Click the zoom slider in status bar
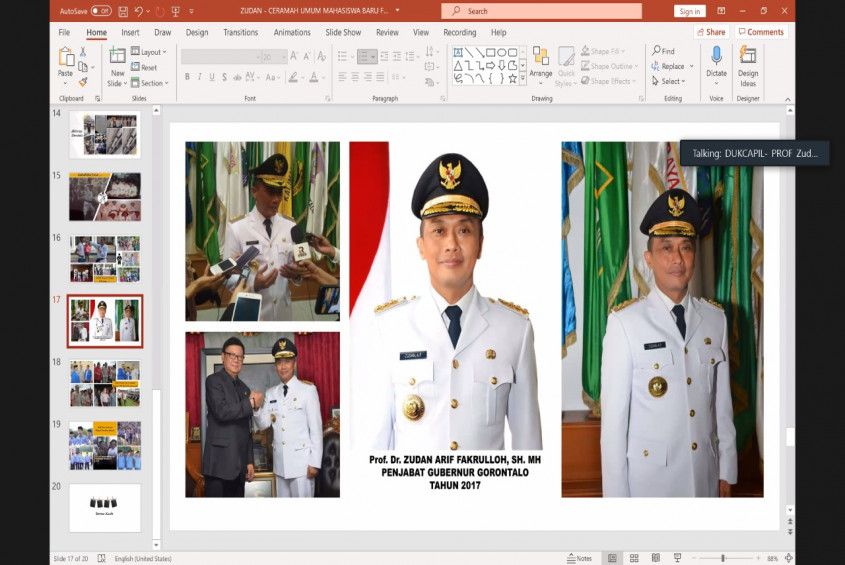Viewport: 845px width, 565px height. pyautogui.click(x=723, y=558)
